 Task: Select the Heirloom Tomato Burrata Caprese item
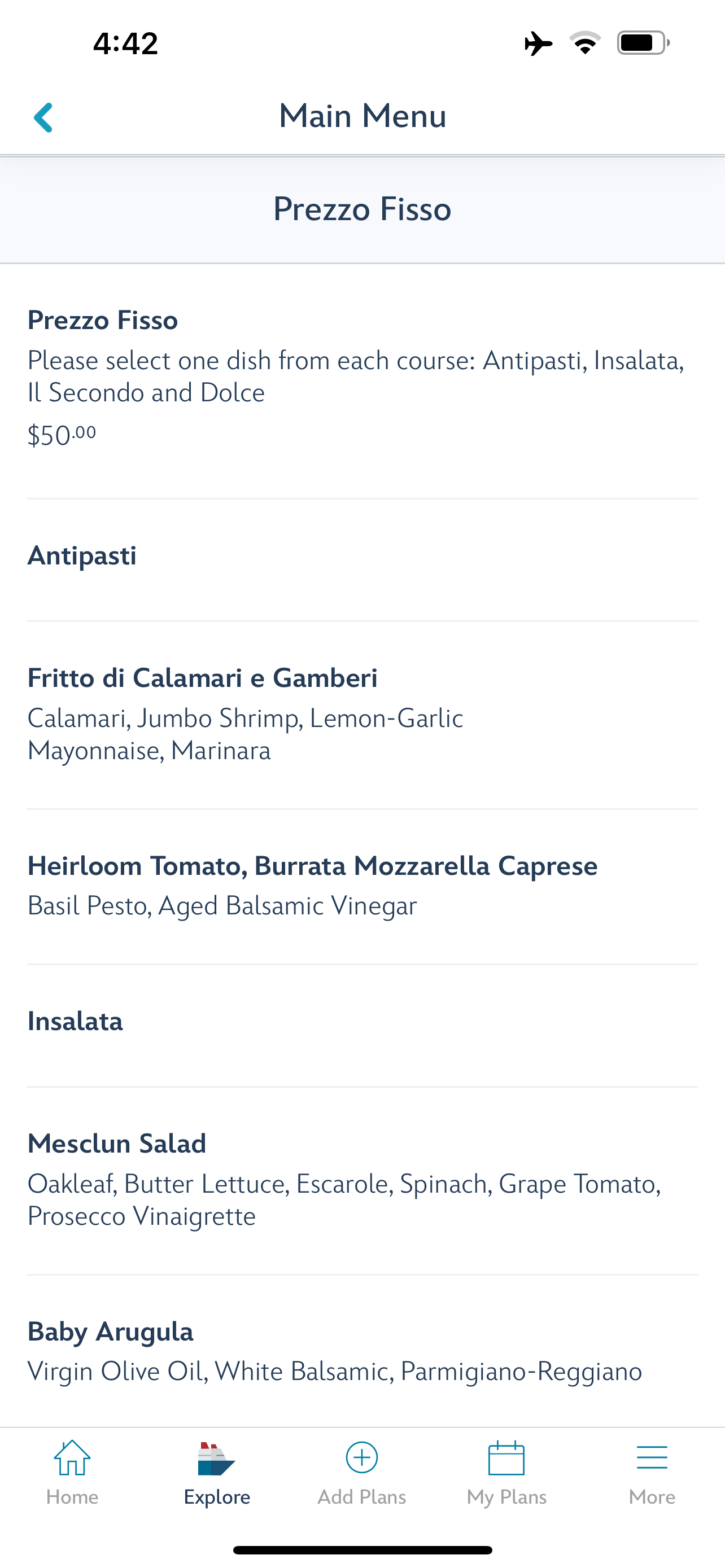(x=312, y=866)
